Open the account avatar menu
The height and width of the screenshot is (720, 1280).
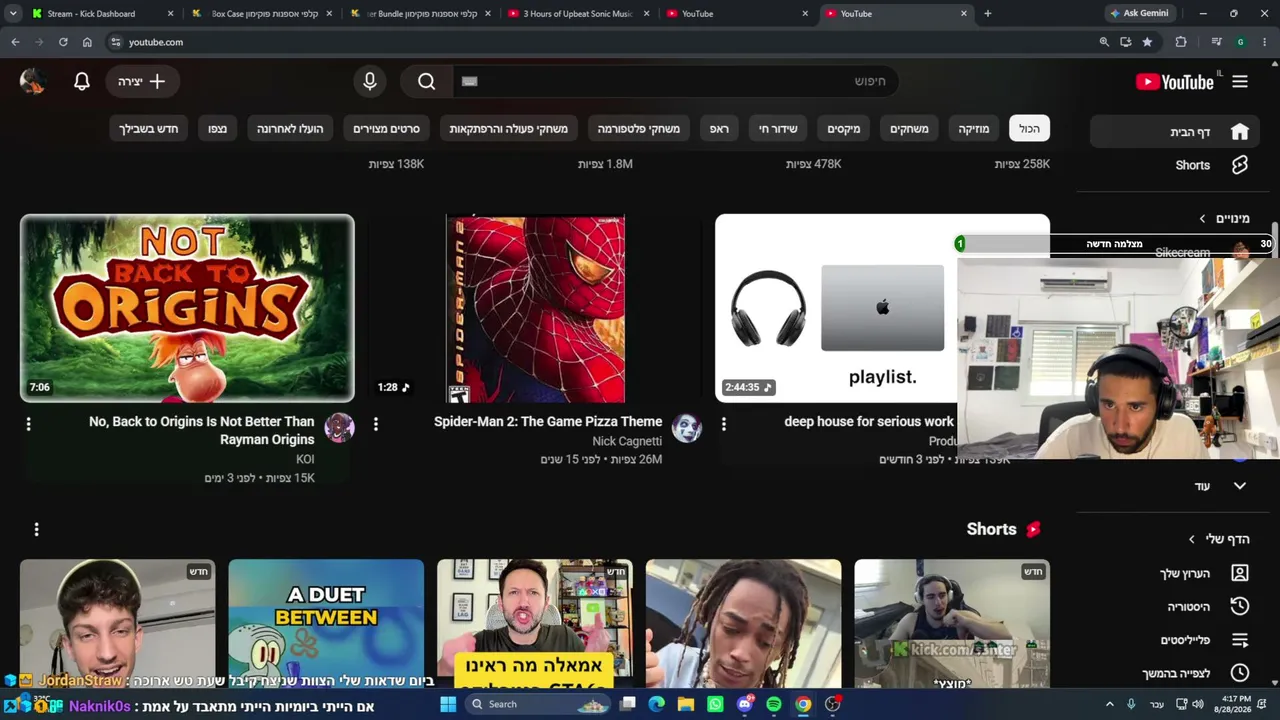(33, 82)
